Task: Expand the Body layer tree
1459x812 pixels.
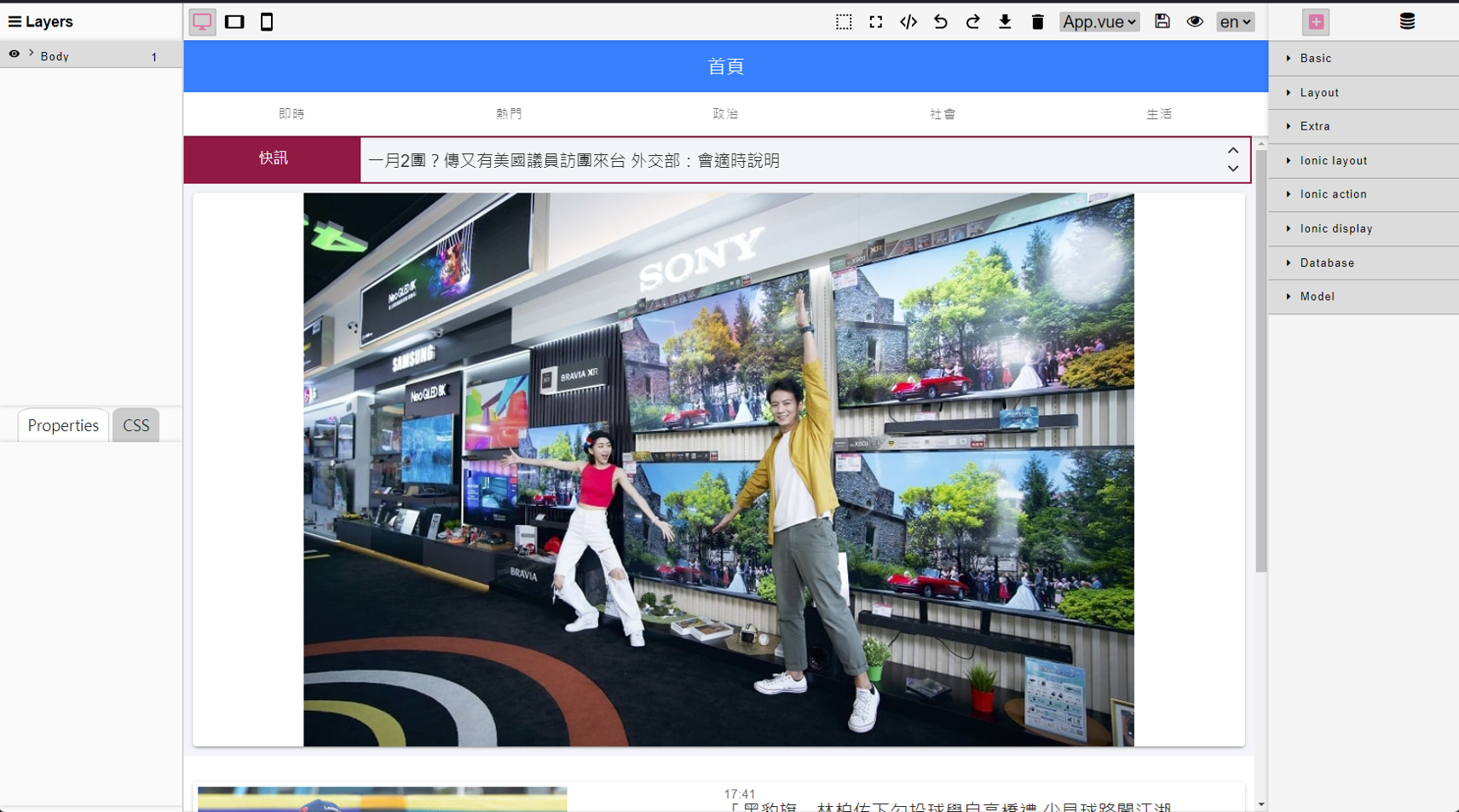Action: [x=32, y=53]
